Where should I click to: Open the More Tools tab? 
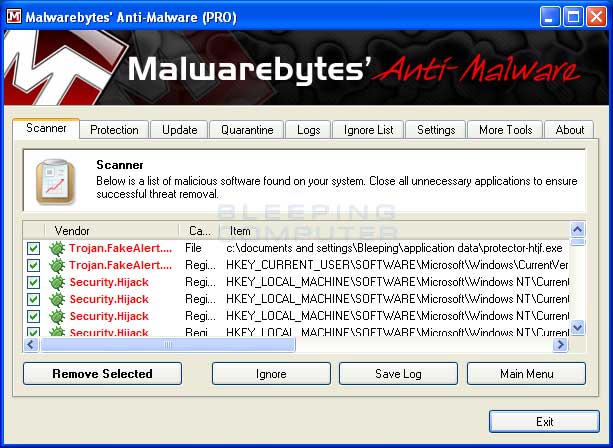click(505, 130)
